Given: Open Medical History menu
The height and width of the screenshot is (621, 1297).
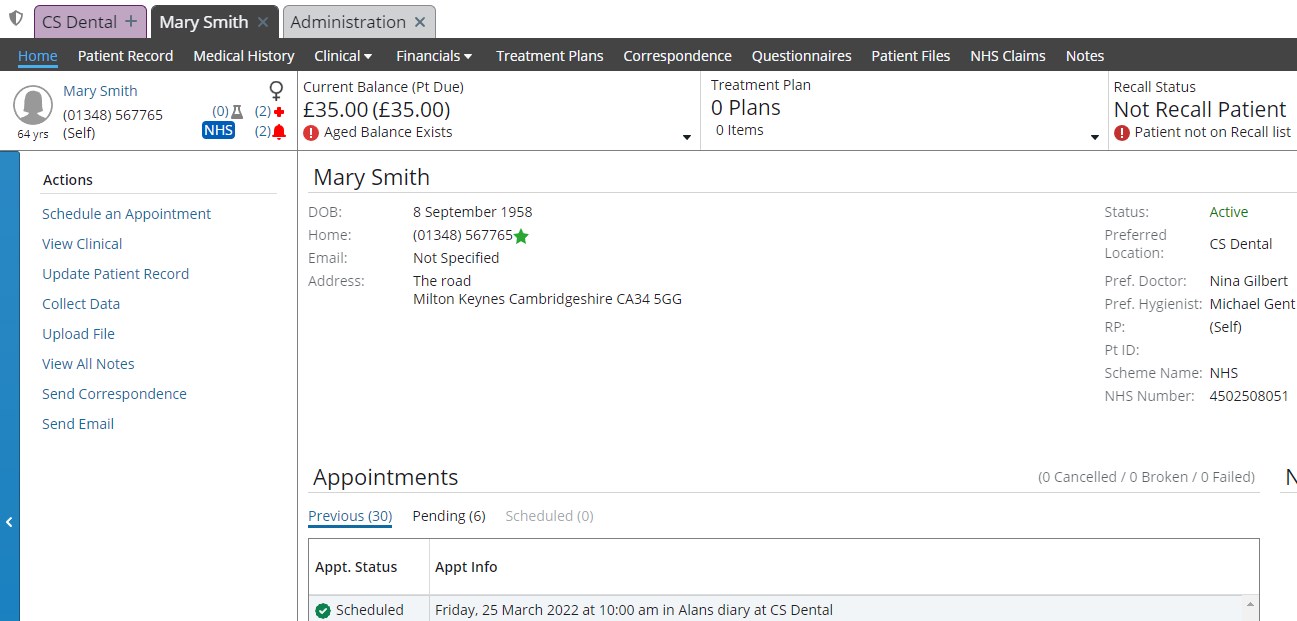Looking at the screenshot, I should tap(244, 56).
